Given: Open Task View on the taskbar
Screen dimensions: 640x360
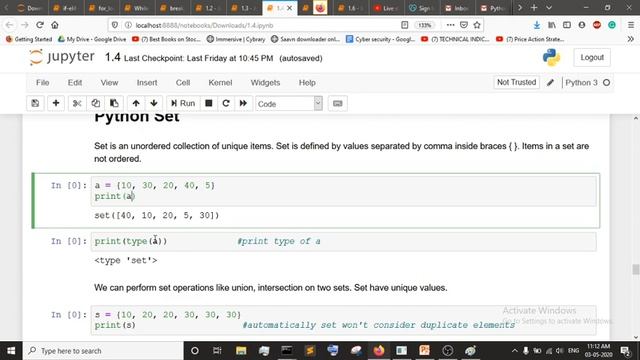Looking at the screenshot, I should 217,351.
